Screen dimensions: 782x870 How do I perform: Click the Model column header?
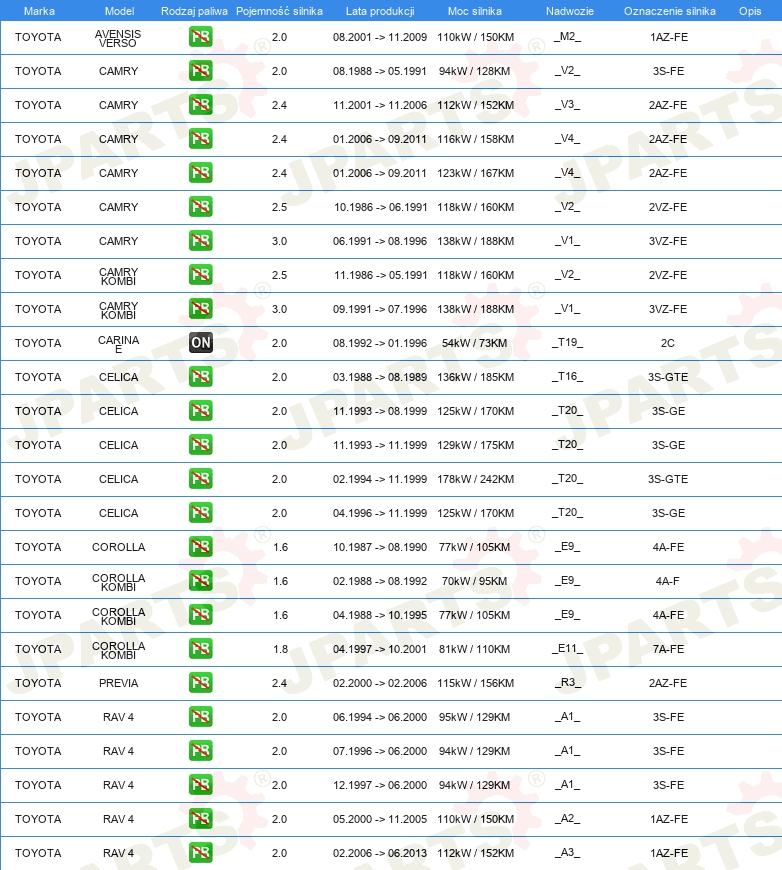click(119, 11)
